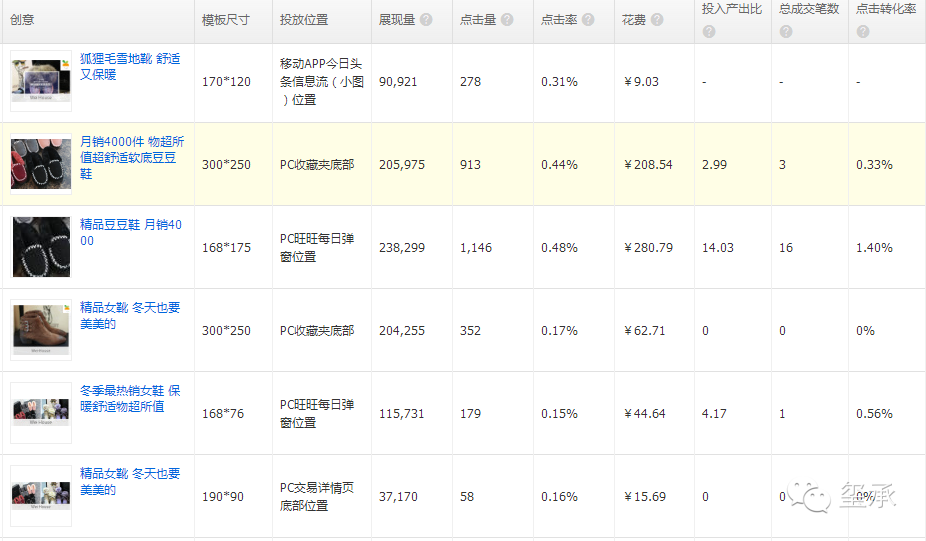Viewport: 926px width, 541px height.
Task: Select conversion rate 0.33%
Action: click(x=874, y=165)
